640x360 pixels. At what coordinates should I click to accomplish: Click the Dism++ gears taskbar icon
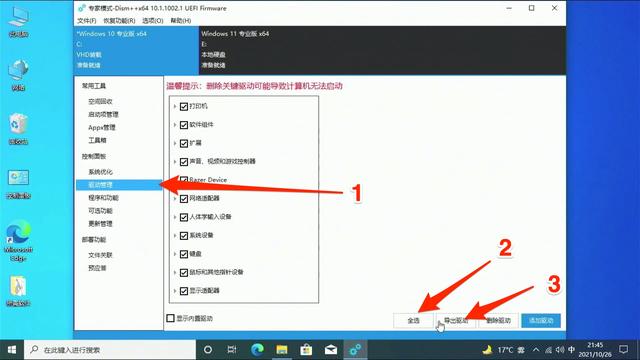coord(355,350)
